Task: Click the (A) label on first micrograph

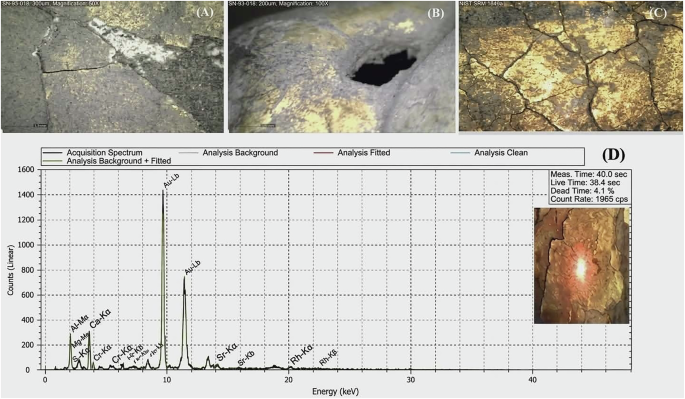Action: 205,13
